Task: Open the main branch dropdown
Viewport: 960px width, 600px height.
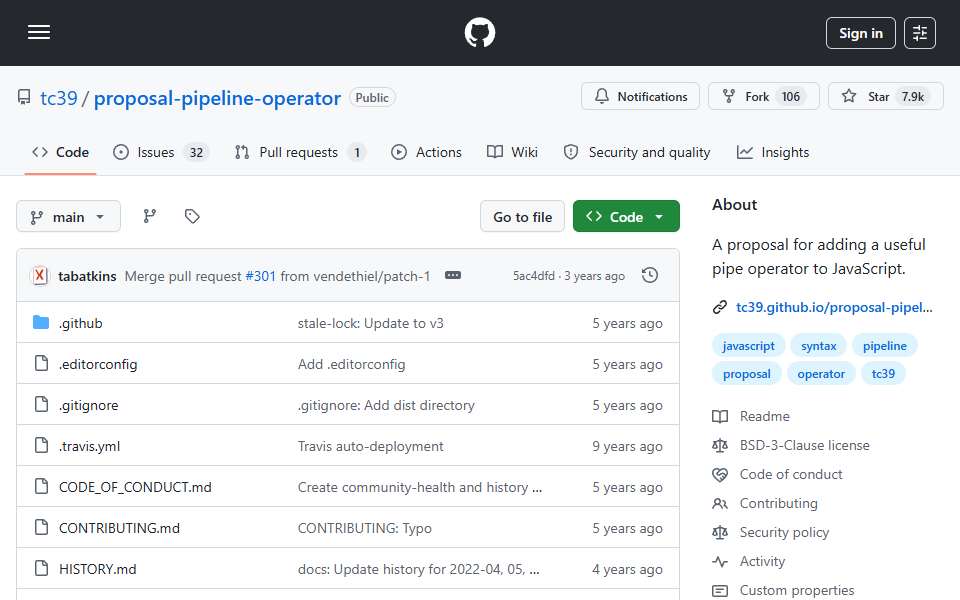Action: 69,217
